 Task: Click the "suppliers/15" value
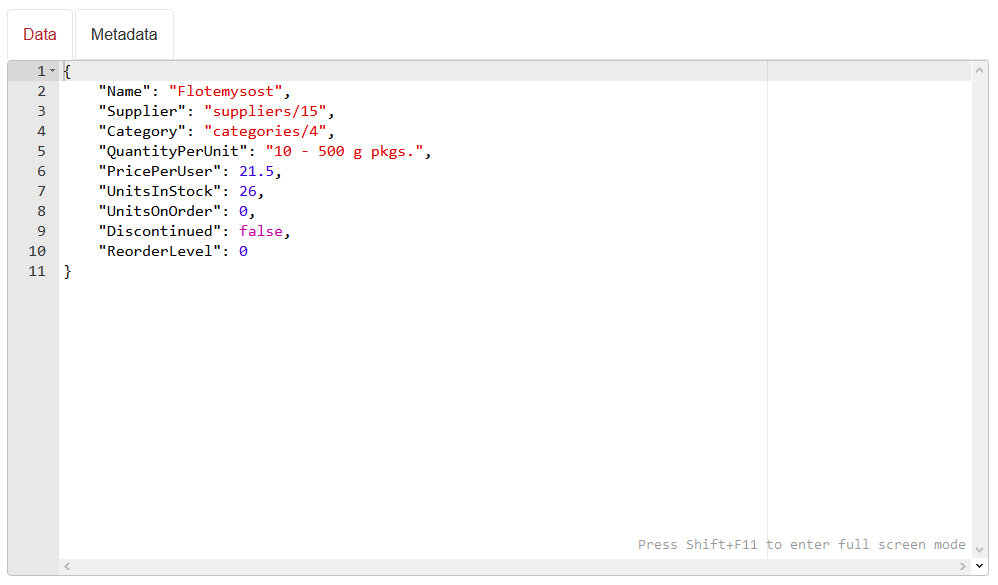click(265, 111)
